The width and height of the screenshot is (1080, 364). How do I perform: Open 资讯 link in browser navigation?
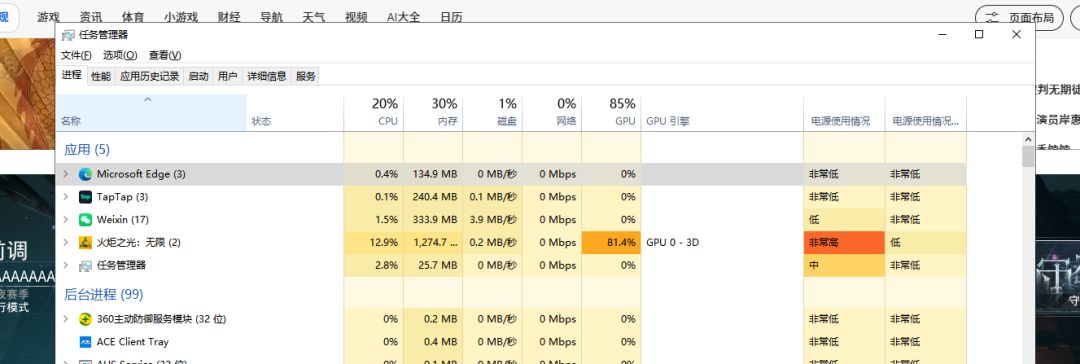point(91,17)
